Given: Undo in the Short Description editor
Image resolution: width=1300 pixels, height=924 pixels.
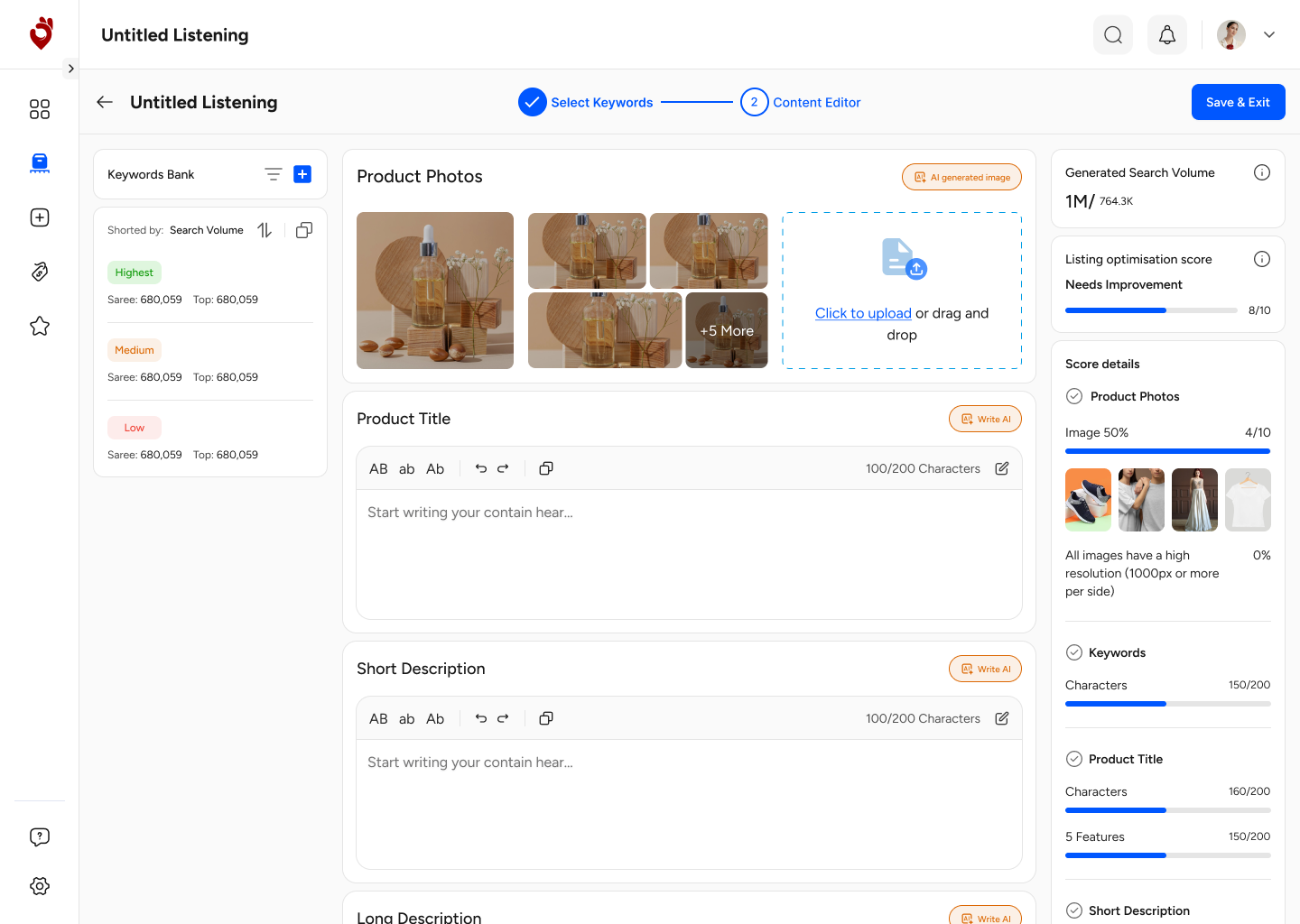Looking at the screenshot, I should coord(481,718).
